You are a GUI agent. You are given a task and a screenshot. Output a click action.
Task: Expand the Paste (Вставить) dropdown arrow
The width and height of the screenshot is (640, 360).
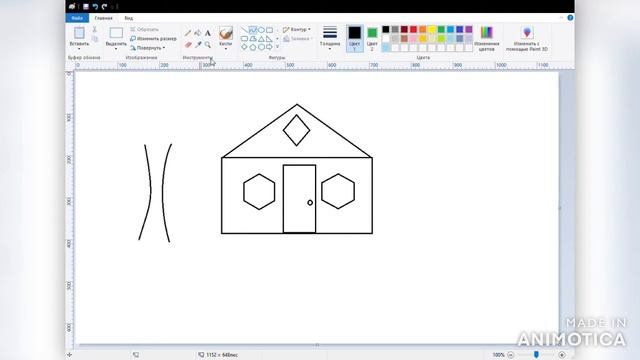pos(79,49)
